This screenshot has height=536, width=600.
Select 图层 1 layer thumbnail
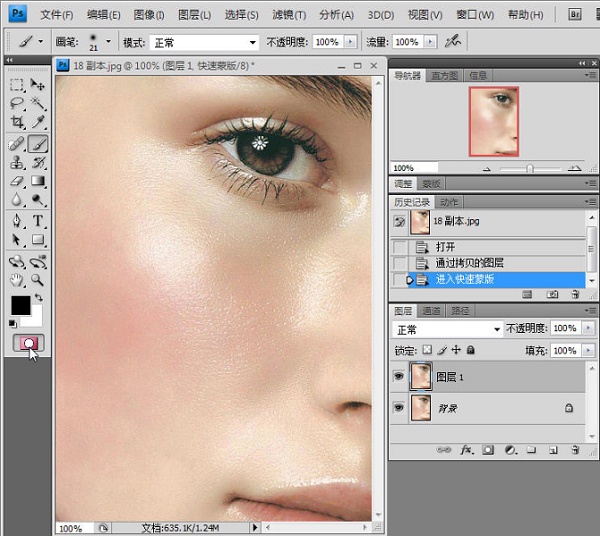pyautogui.click(x=421, y=376)
